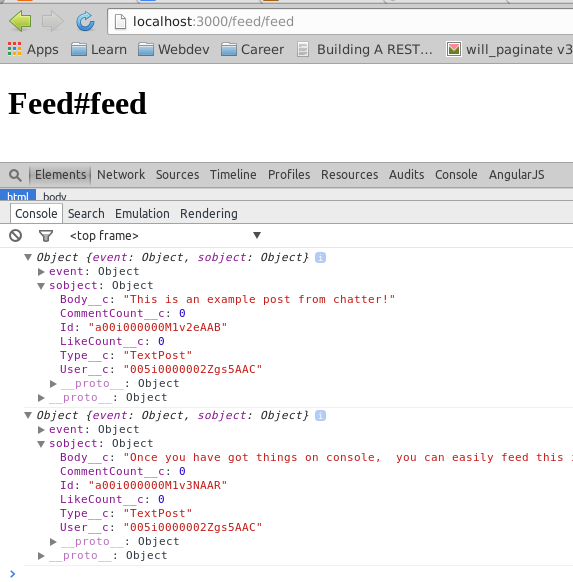Select the body breadcrumb element
The image size is (573, 582).
[x=55, y=196]
